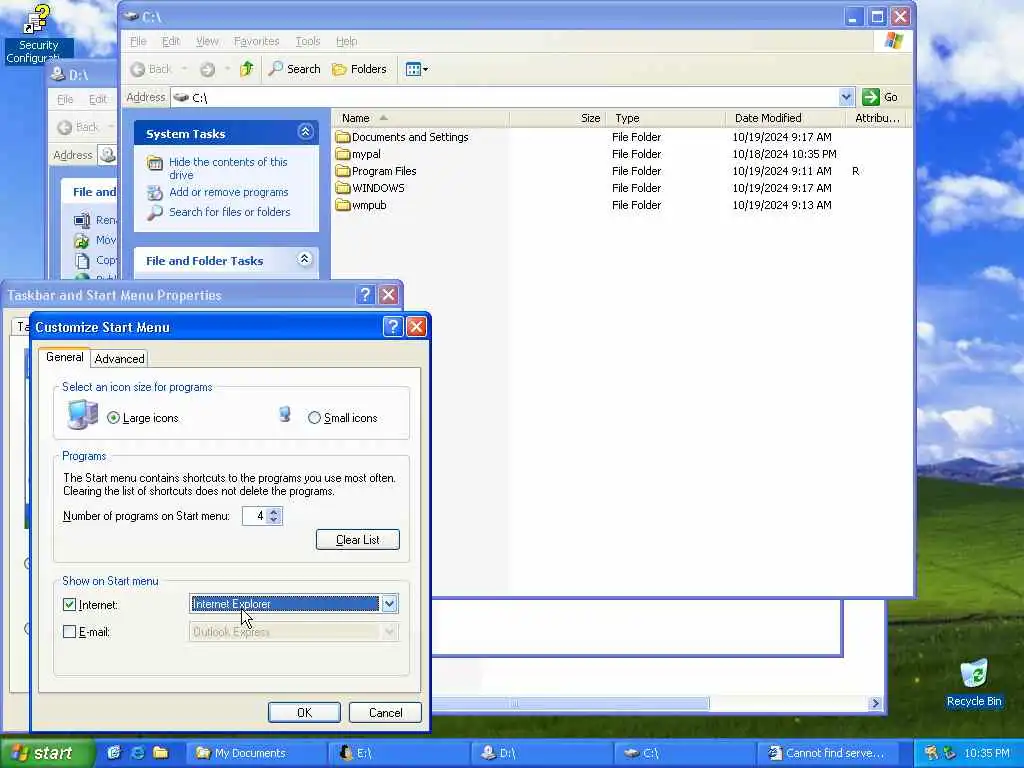Switch to E:\ taskbar button
The image size is (1024, 768).
pyautogui.click(x=398, y=753)
